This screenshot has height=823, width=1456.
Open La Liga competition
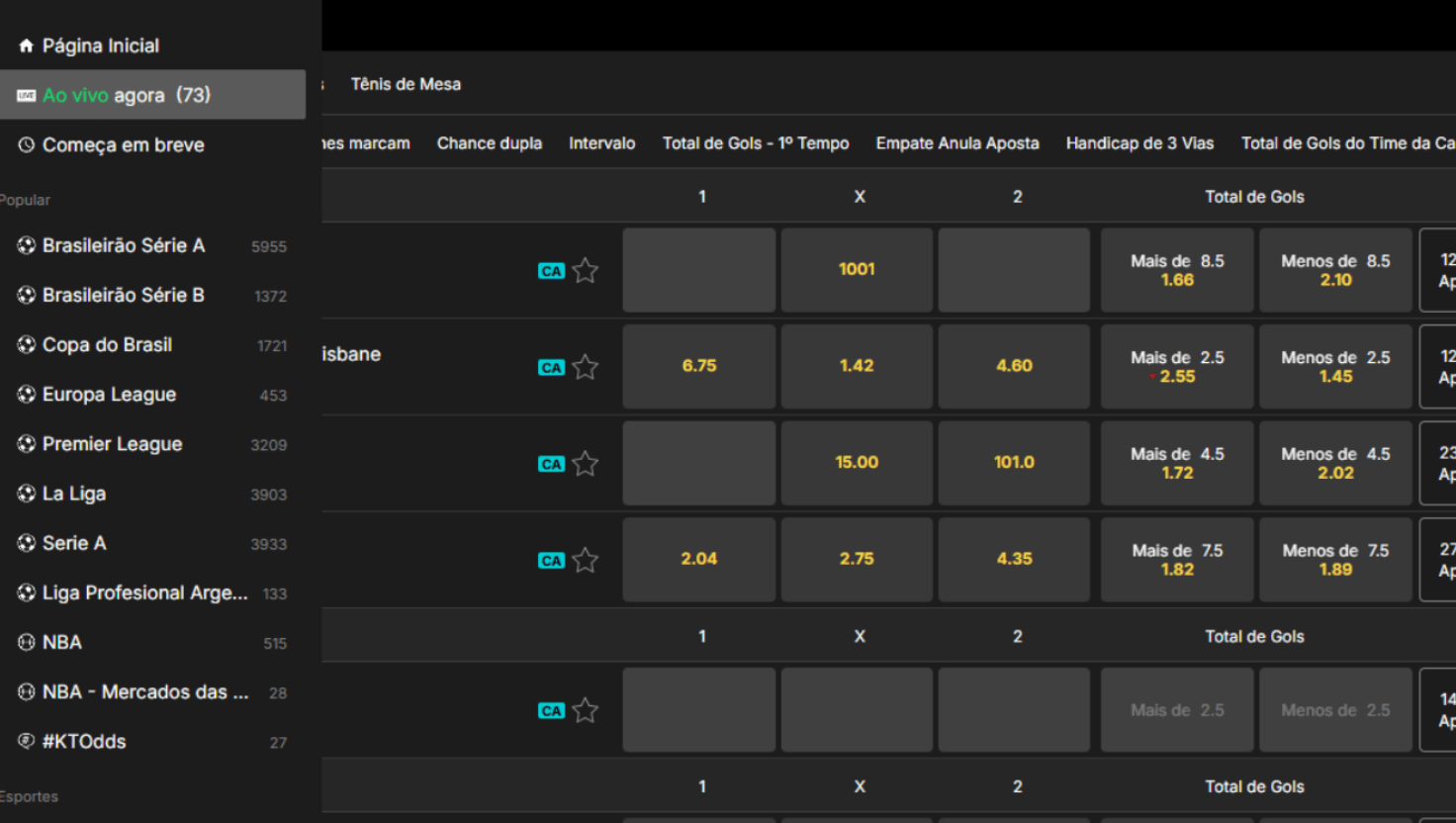point(152,494)
